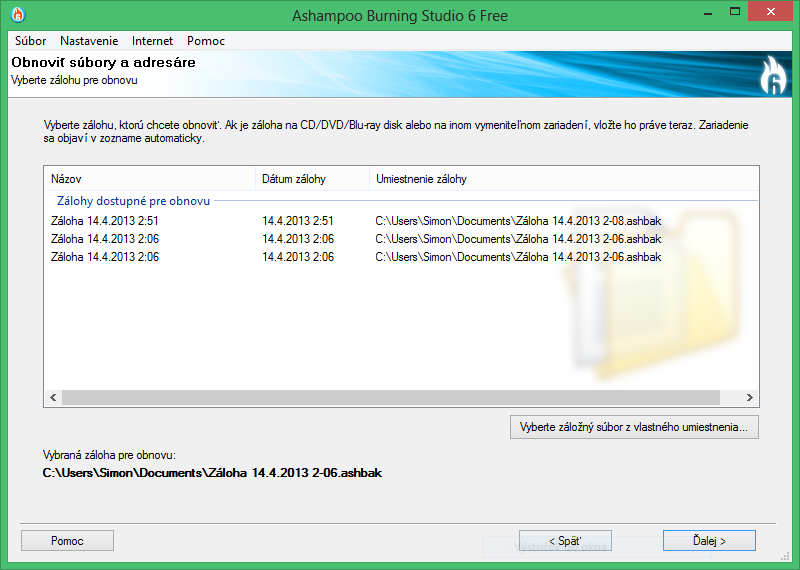
Task: Close the Ashampoo Burning Studio window
Action: point(770,12)
